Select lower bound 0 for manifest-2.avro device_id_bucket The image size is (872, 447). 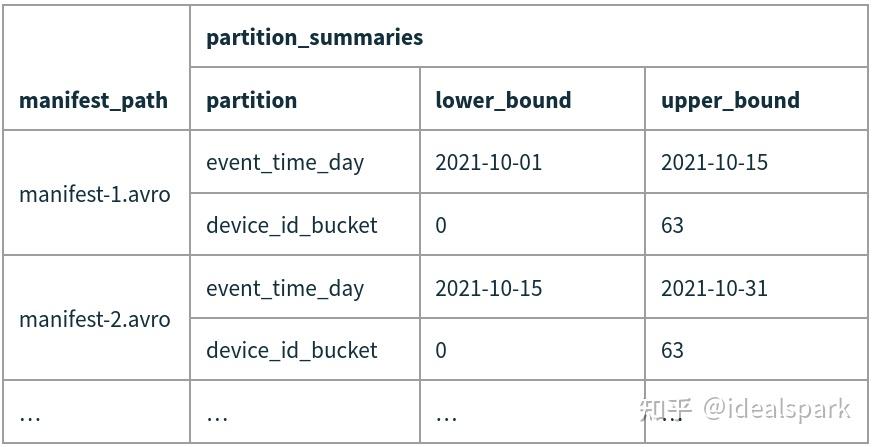click(x=441, y=350)
